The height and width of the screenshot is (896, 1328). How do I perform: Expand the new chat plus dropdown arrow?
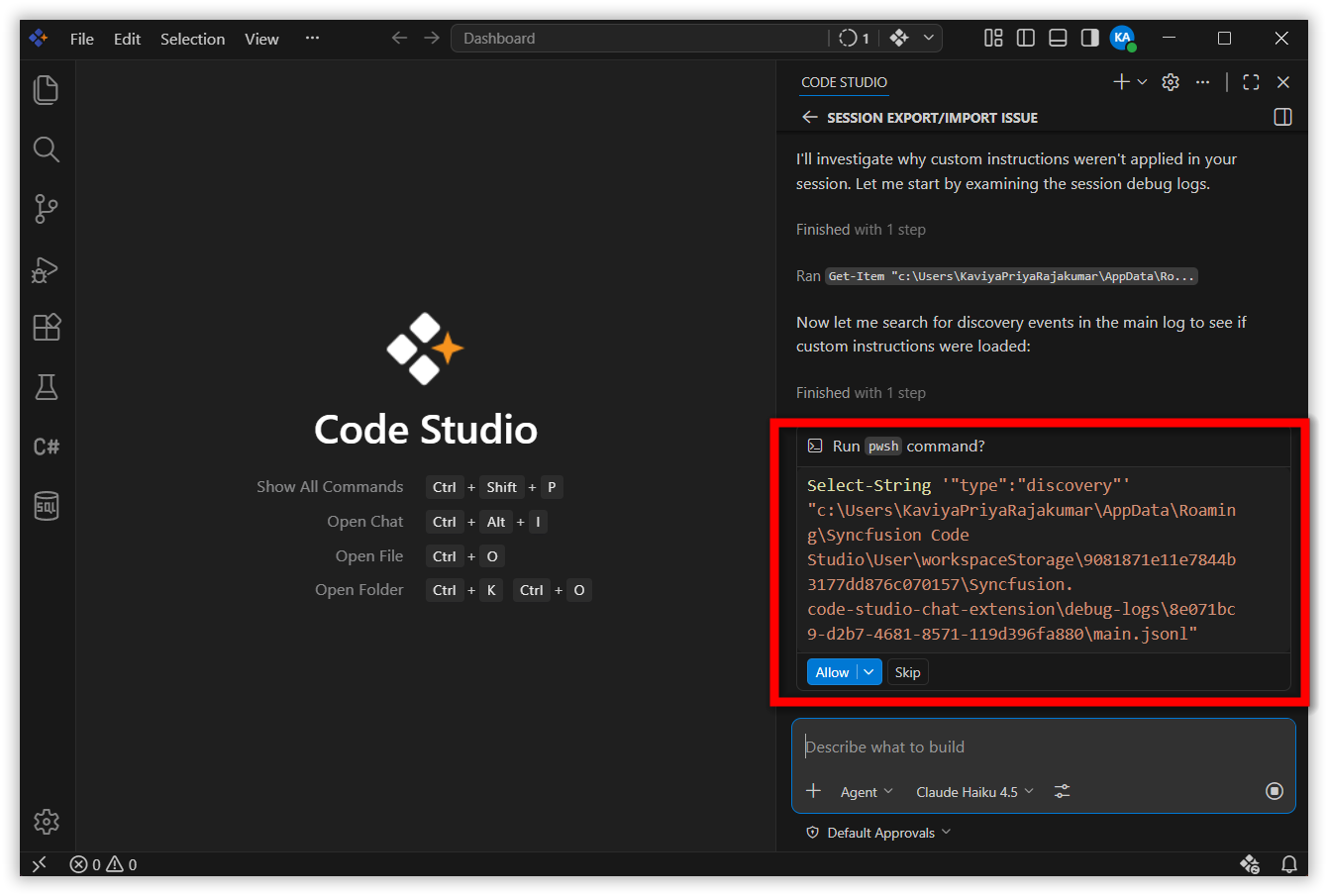(x=1142, y=82)
